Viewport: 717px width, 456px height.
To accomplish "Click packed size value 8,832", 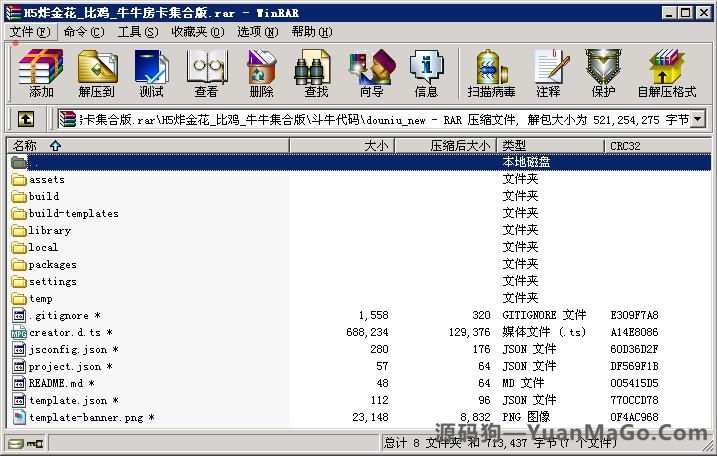I will [x=475, y=417].
